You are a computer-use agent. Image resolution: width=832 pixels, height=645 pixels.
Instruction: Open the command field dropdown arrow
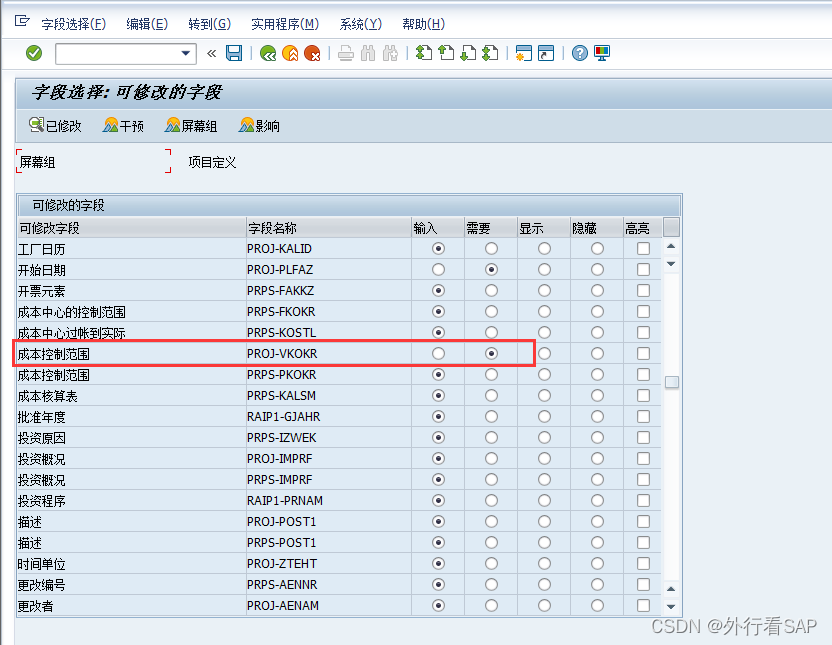click(x=185, y=53)
